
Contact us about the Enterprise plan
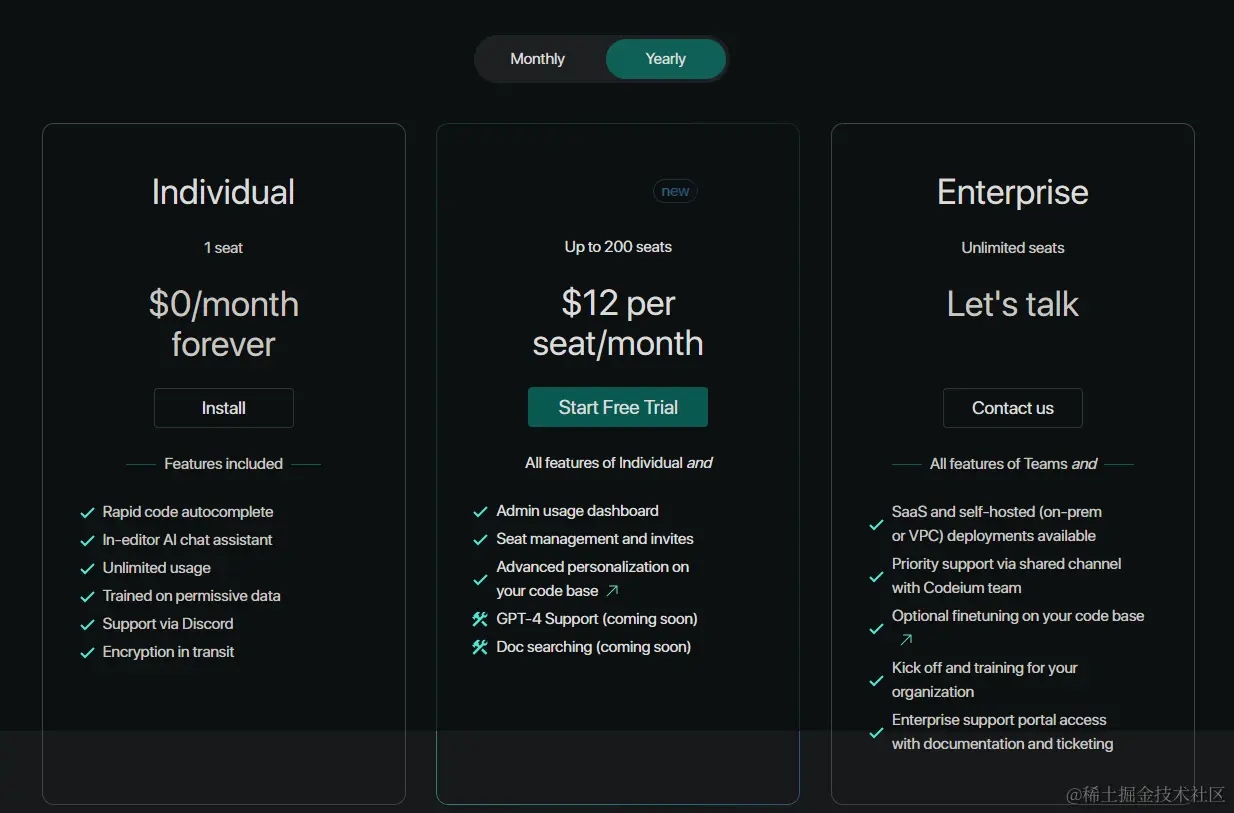(1012, 408)
